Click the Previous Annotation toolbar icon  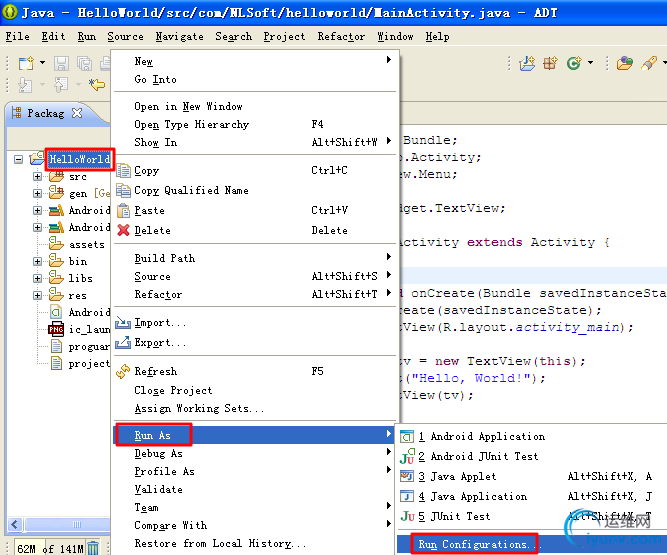tap(61, 85)
